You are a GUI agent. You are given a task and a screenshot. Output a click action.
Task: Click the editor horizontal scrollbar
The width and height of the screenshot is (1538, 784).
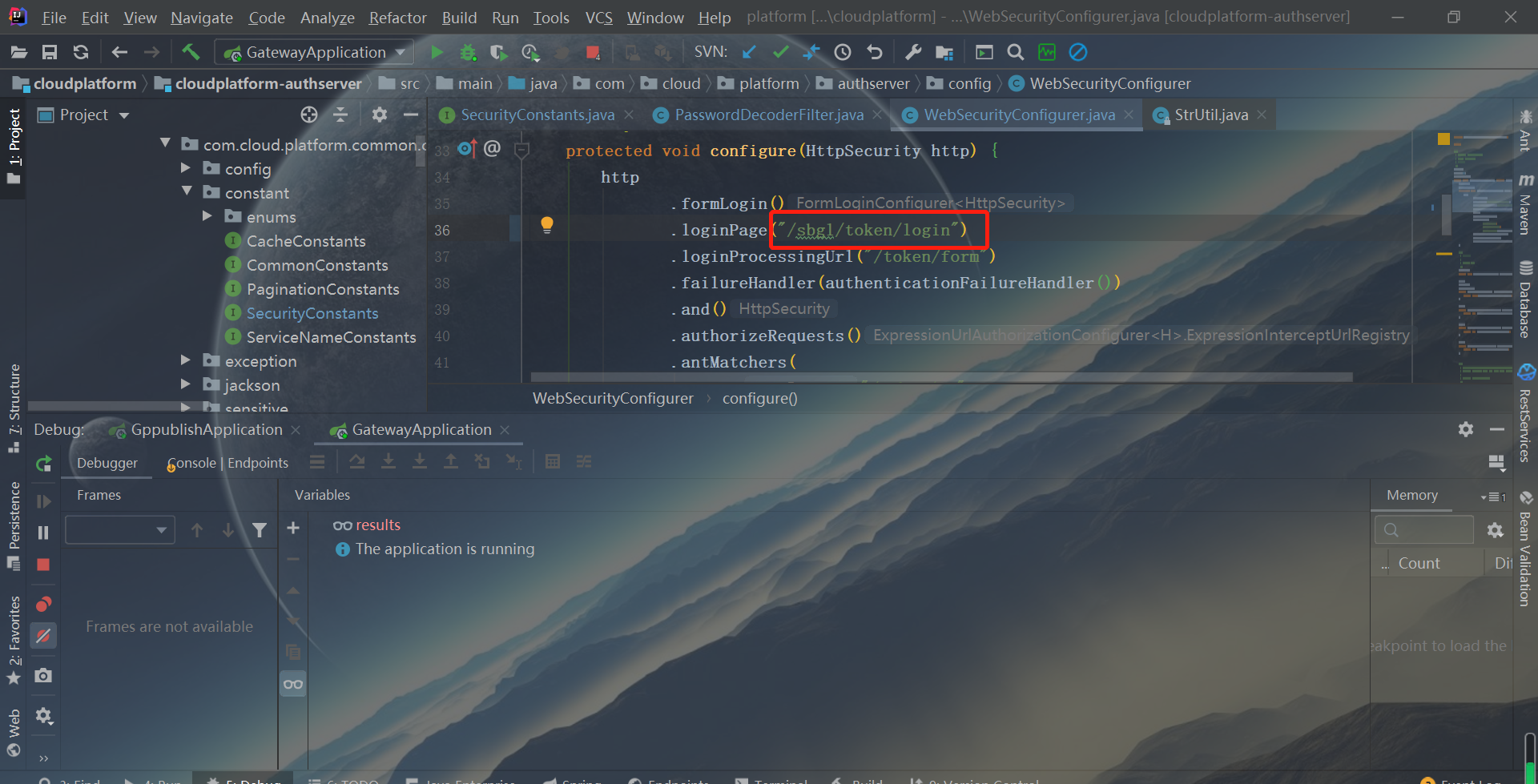(x=941, y=376)
